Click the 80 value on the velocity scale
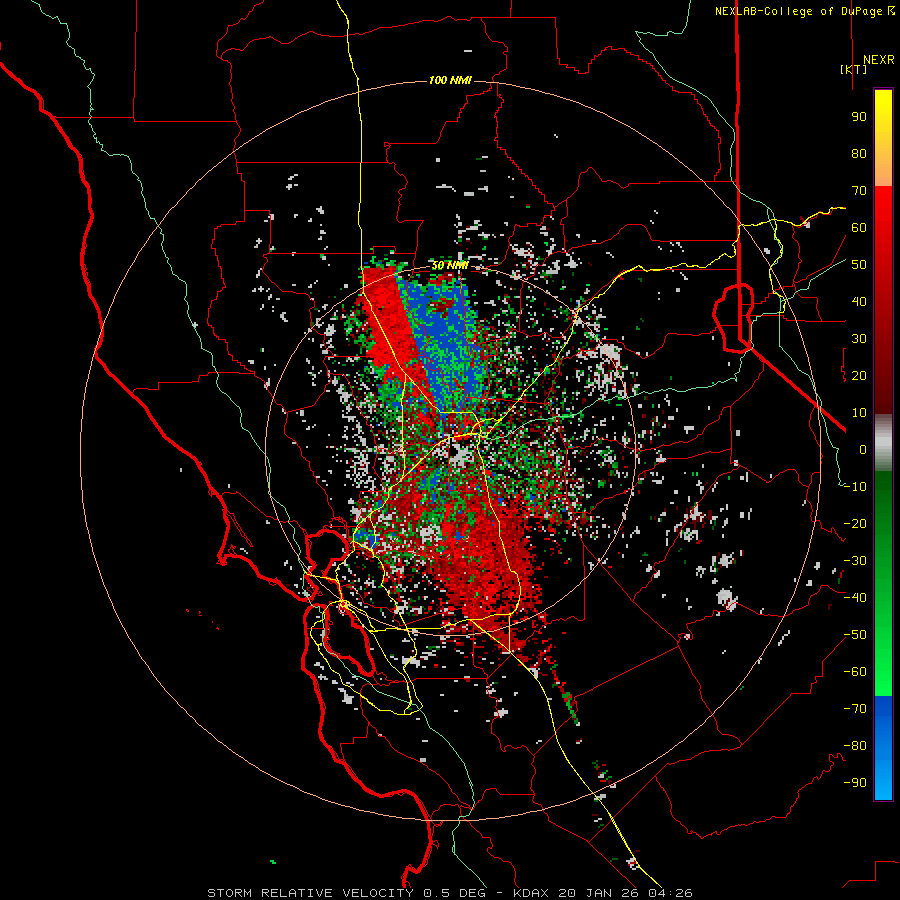The width and height of the screenshot is (900, 900). [859, 153]
